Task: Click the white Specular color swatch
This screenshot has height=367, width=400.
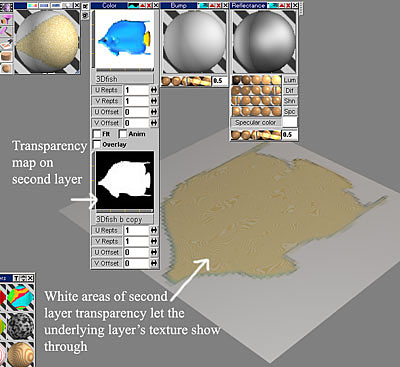Action: tap(290, 122)
